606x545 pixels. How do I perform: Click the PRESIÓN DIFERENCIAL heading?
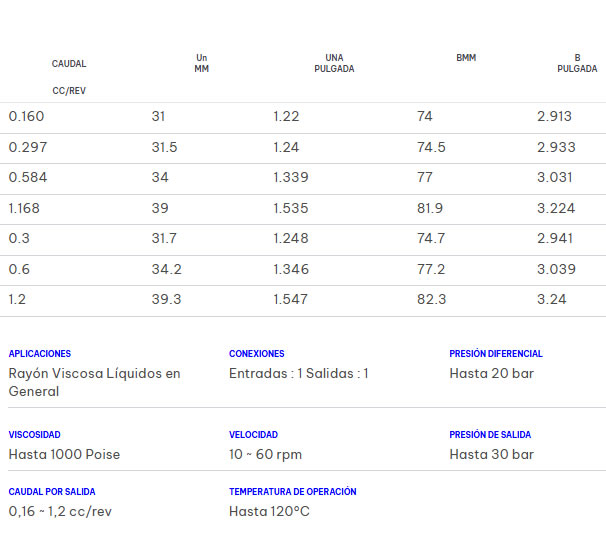coord(496,354)
